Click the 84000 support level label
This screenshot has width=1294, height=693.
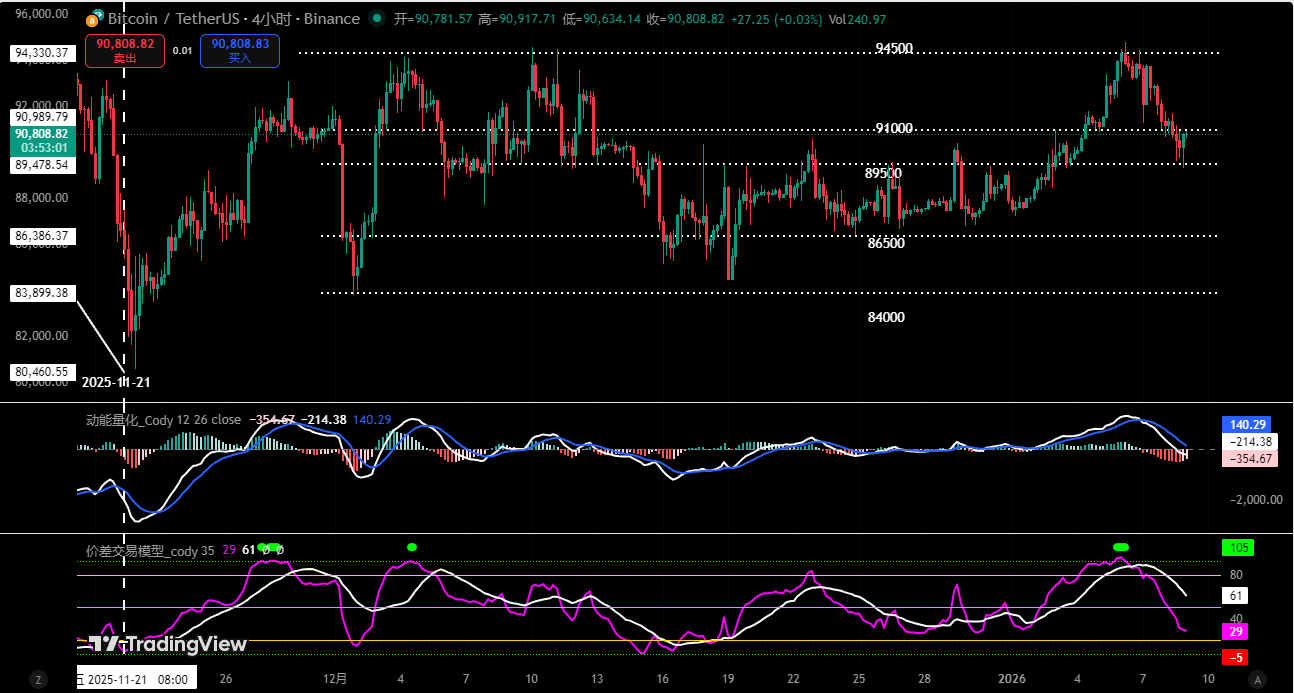886,317
